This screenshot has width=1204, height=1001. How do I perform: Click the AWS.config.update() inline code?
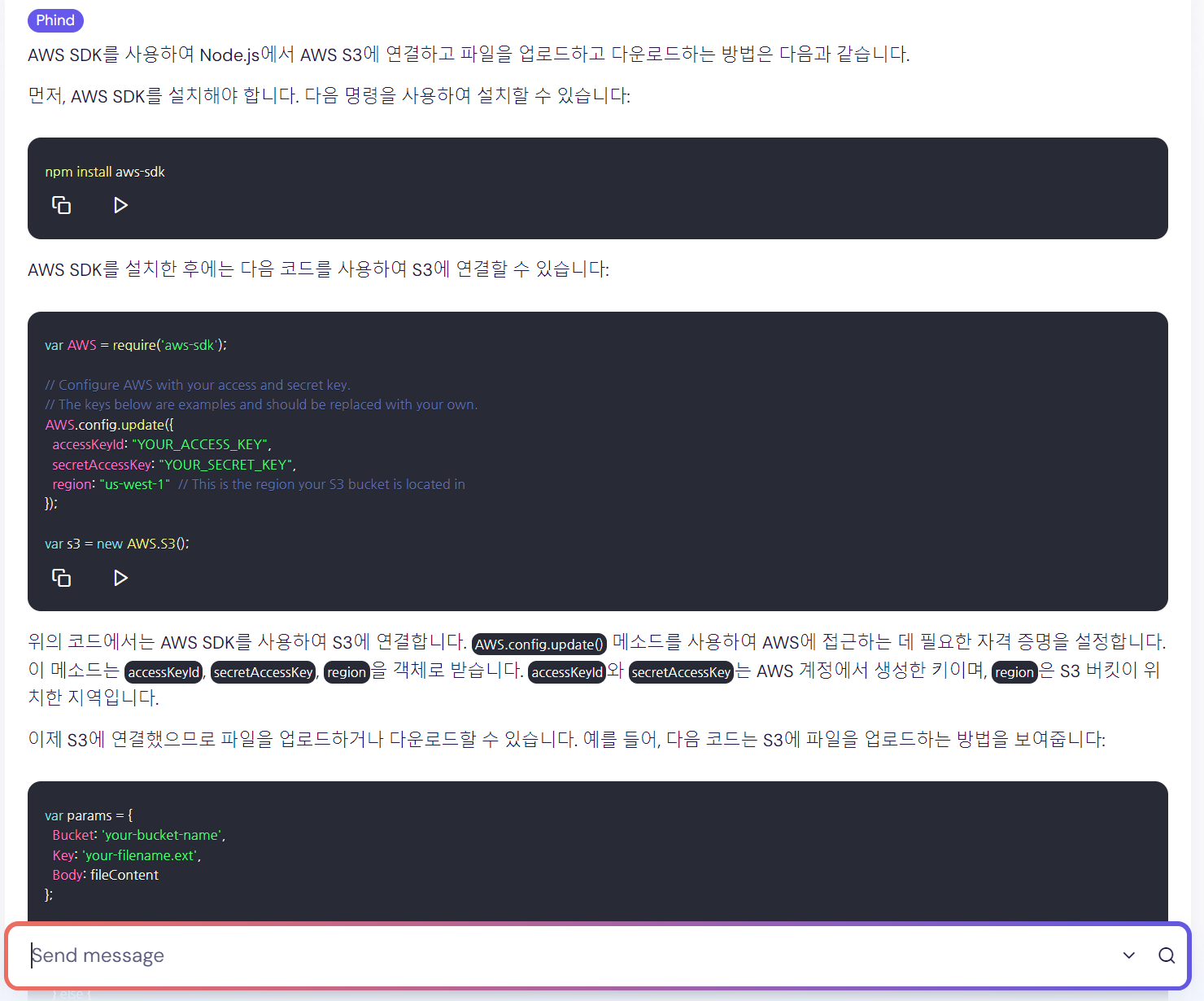tap(539, 644)
